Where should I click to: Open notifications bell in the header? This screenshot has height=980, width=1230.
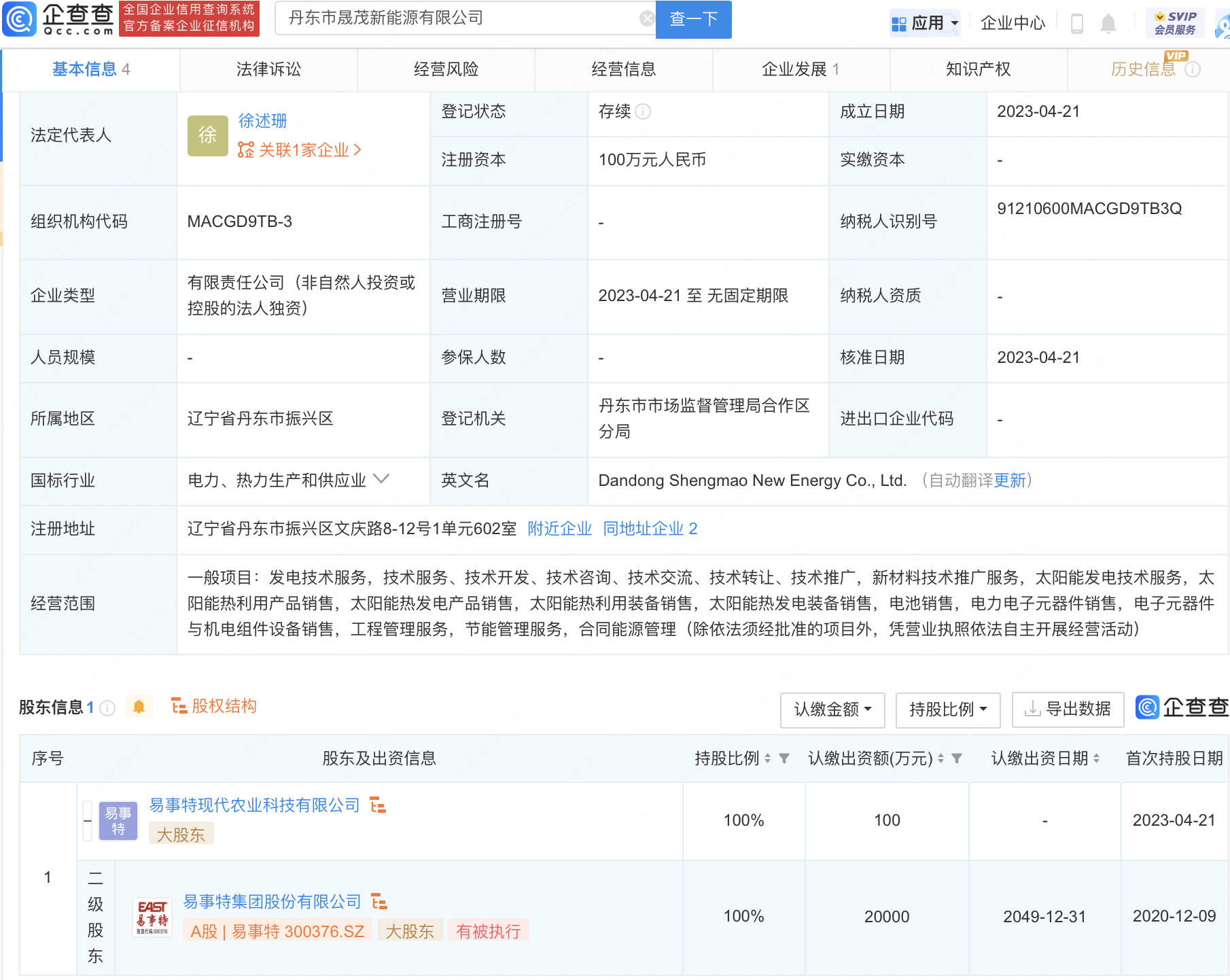1108,24
